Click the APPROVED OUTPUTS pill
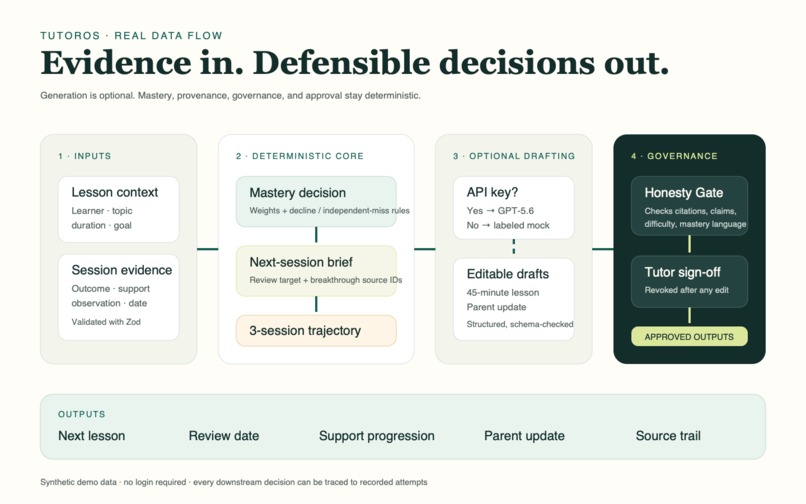806x504 pixels. tap(689, 337)
